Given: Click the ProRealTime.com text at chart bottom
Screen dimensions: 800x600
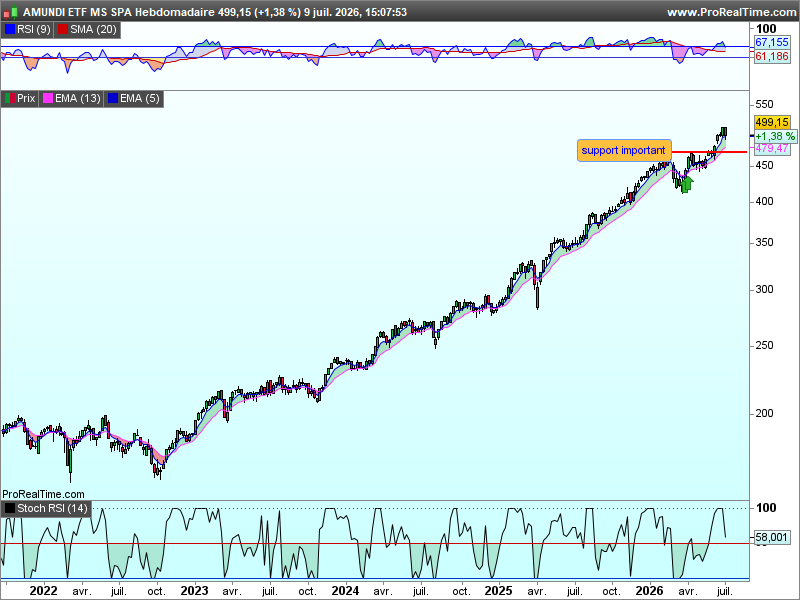Looking at the screenshot, I should [x=43, y=494].
